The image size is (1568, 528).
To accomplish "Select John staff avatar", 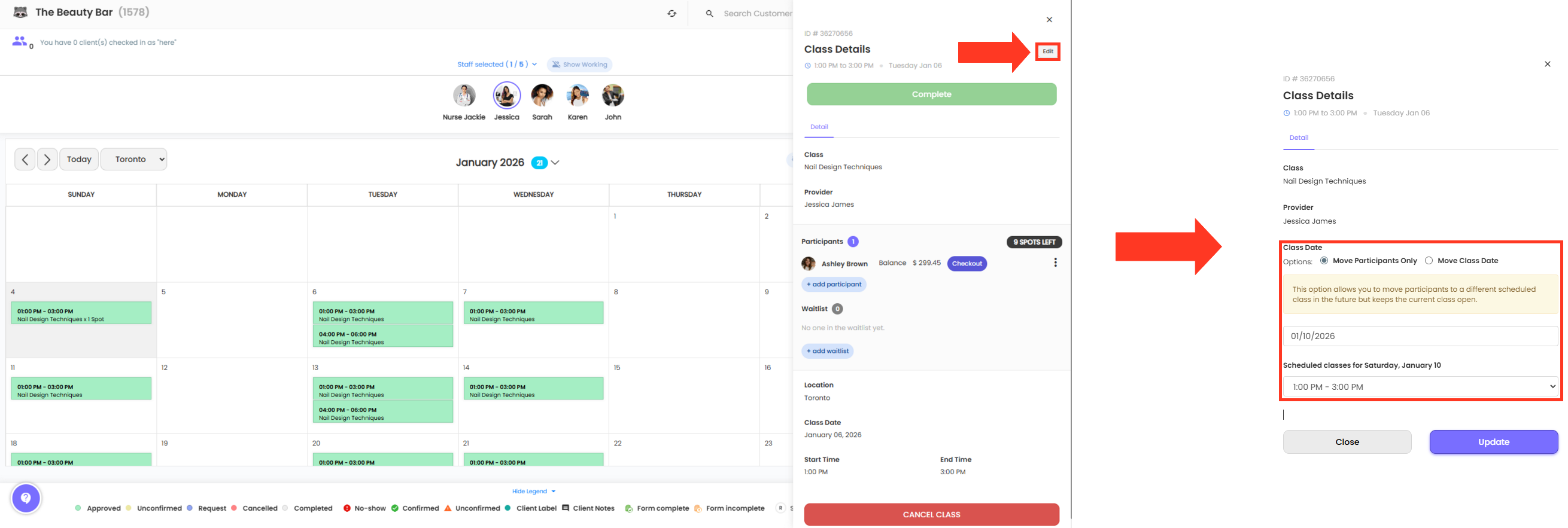I will tap(613, 96).
